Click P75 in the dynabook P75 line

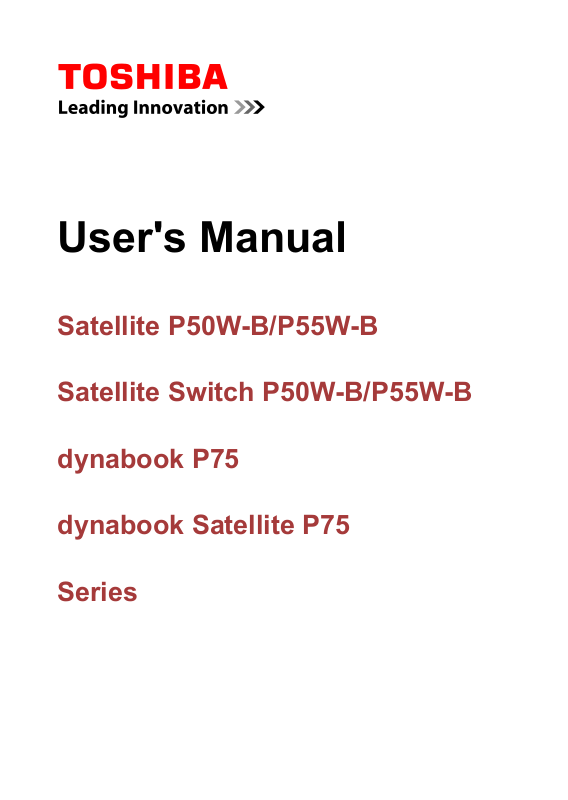[x=215, y=459]
